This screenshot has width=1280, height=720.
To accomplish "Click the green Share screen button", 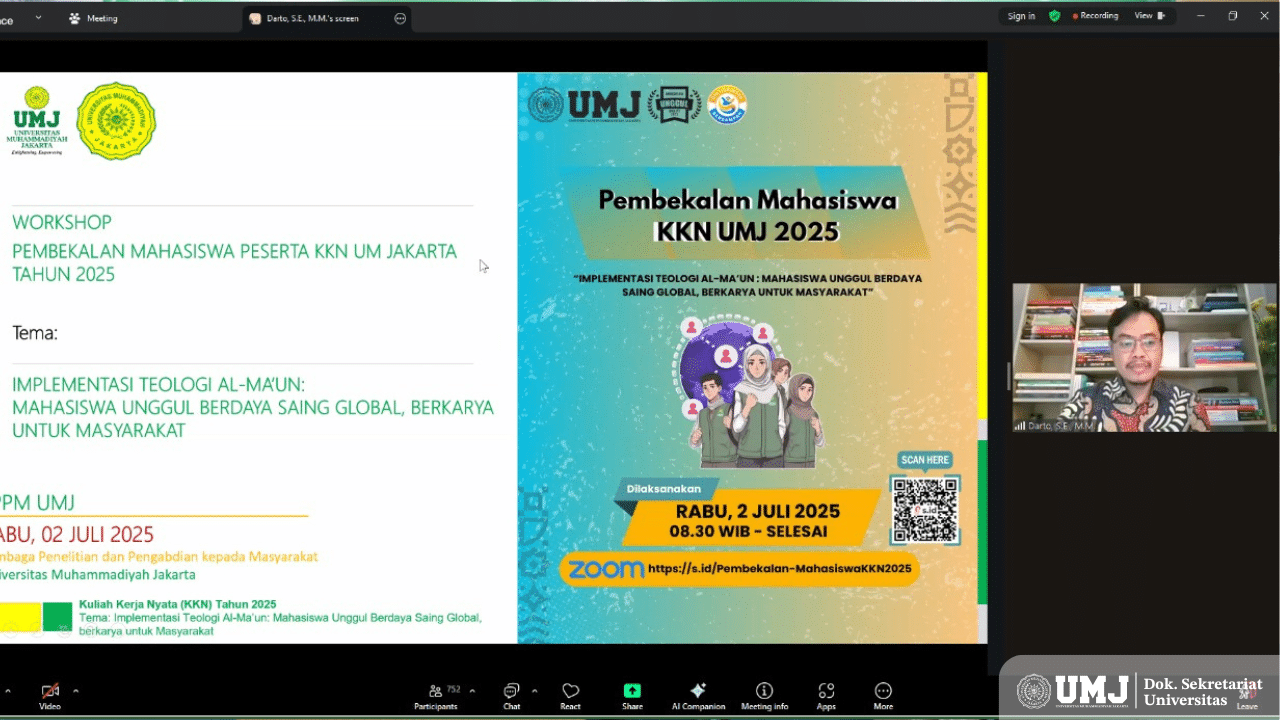I will [x=632, y=696].
